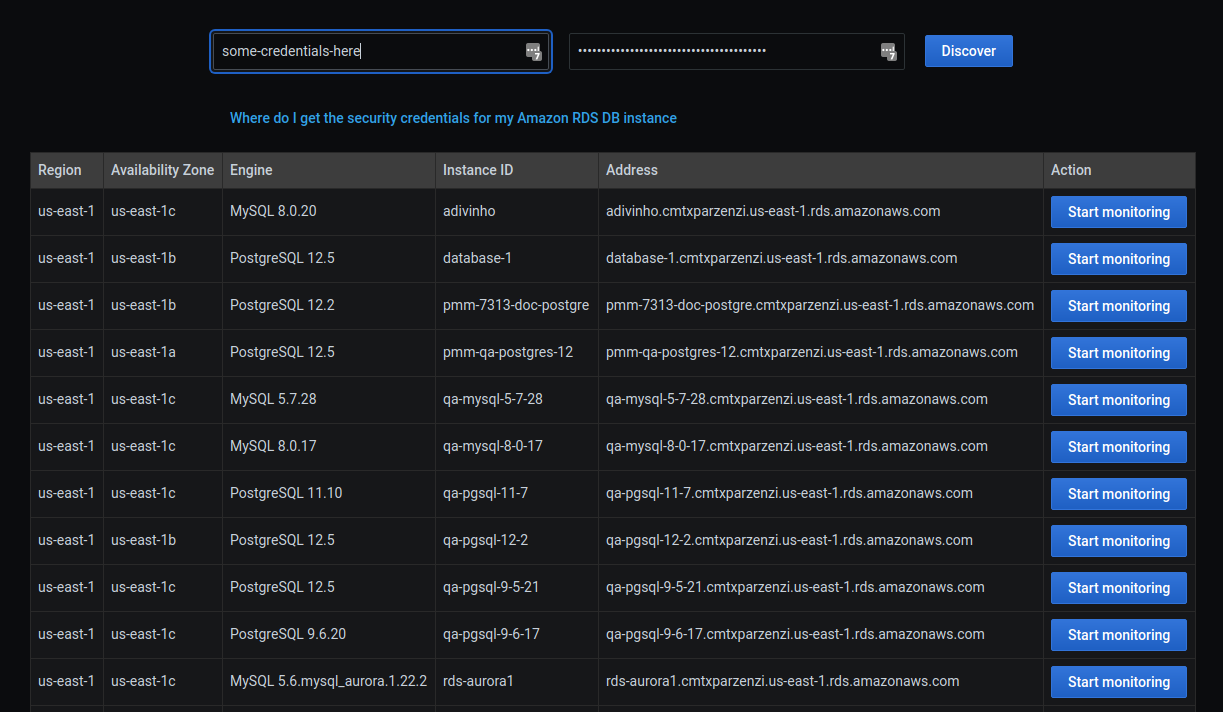Click the masked secret key input field
1223x712 pixels.
(x=720, y=51)
